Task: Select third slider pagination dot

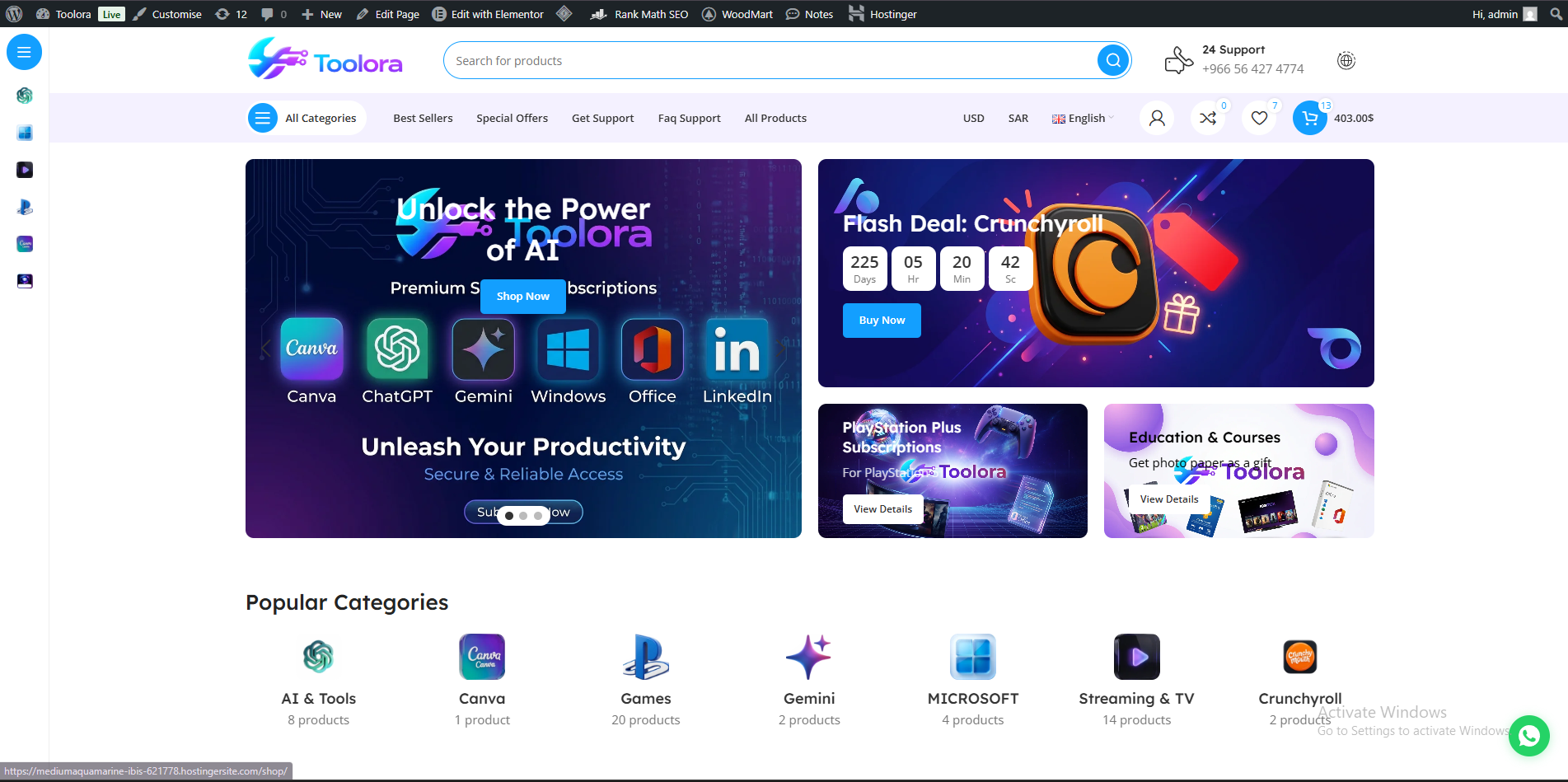Action: point(537,516)
